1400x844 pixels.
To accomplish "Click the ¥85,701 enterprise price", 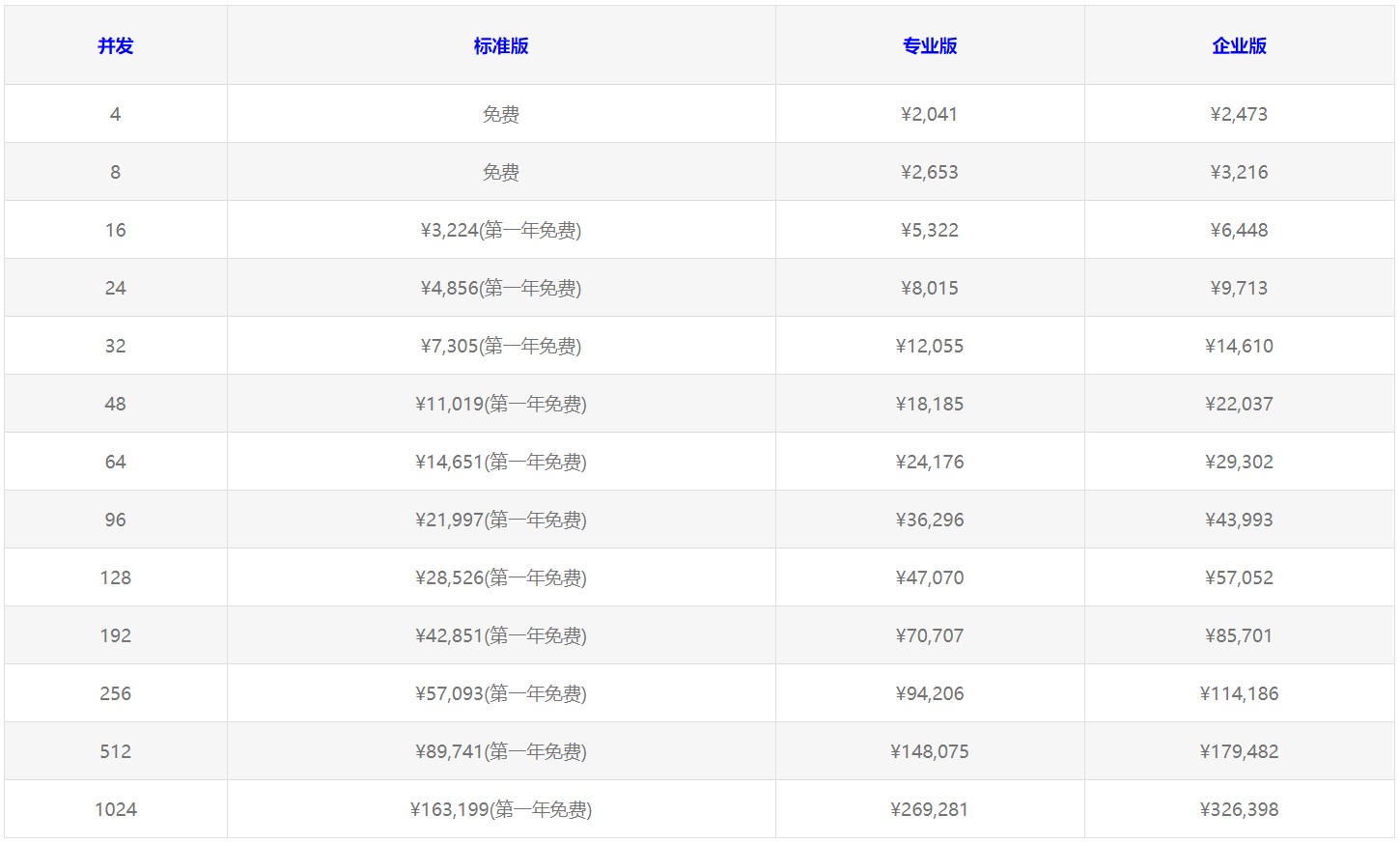I will point(1239,635).
